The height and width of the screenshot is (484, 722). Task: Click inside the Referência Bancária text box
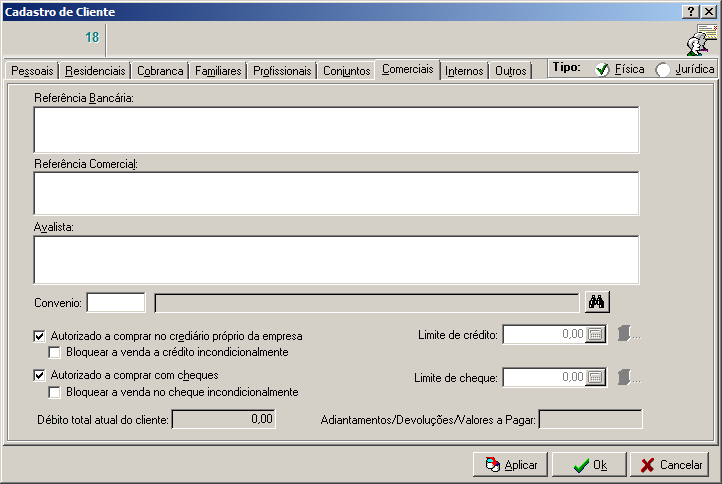(336, 129)
